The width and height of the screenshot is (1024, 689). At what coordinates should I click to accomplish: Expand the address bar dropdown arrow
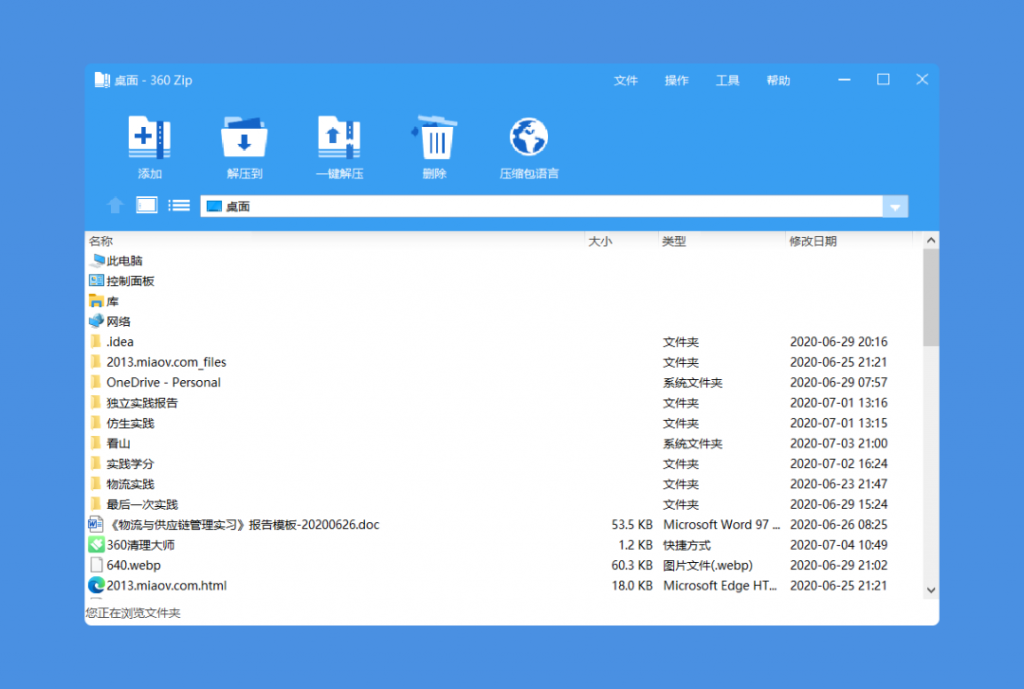point(895,207)
